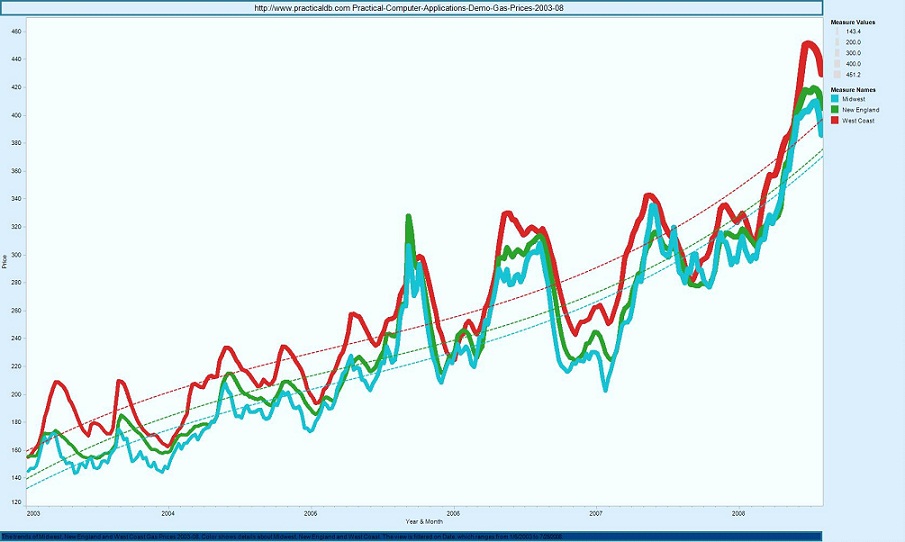The height and width of the screenshot is (542, 905).
Task: Select the 400.0 size legend marker
Action: [x=836, y=63]
